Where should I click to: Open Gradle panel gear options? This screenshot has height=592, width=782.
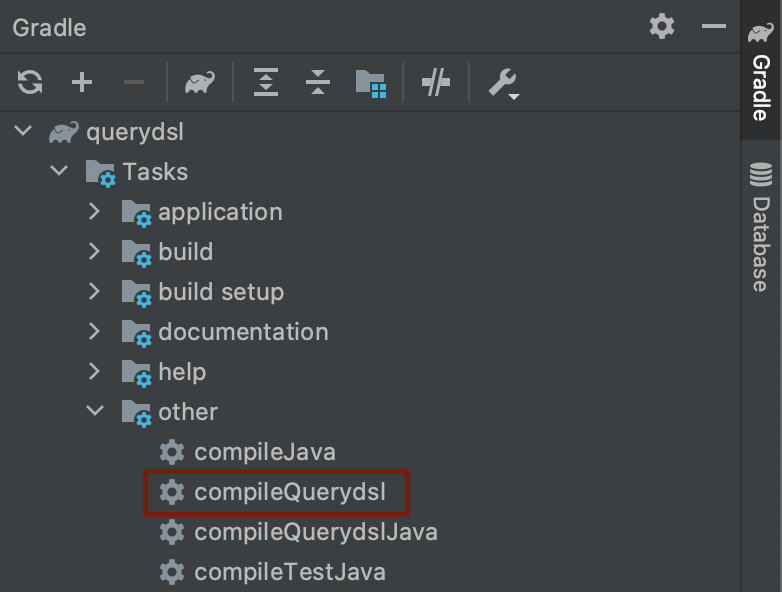click(662, 26)
